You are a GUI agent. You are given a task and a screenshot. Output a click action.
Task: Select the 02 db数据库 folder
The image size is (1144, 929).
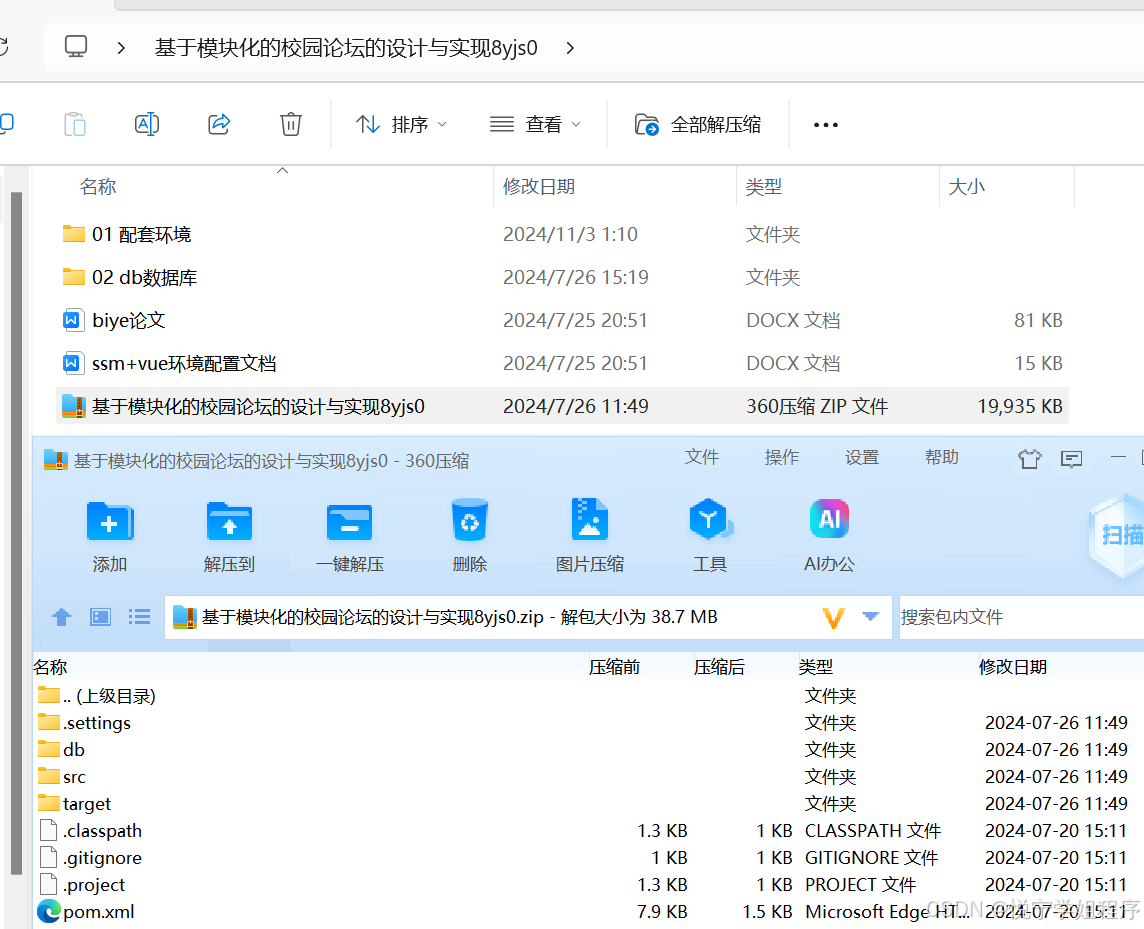click(x=129, y=277)
